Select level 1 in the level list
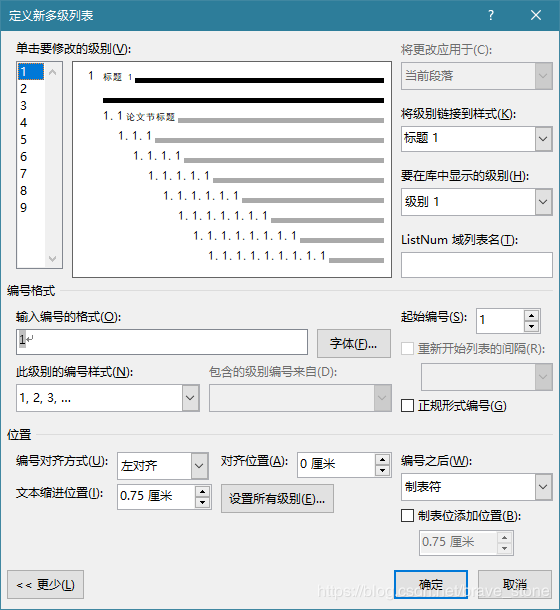The width and height of the screenshot is (560, 610). pyautogui.click(x=31, y=72)
